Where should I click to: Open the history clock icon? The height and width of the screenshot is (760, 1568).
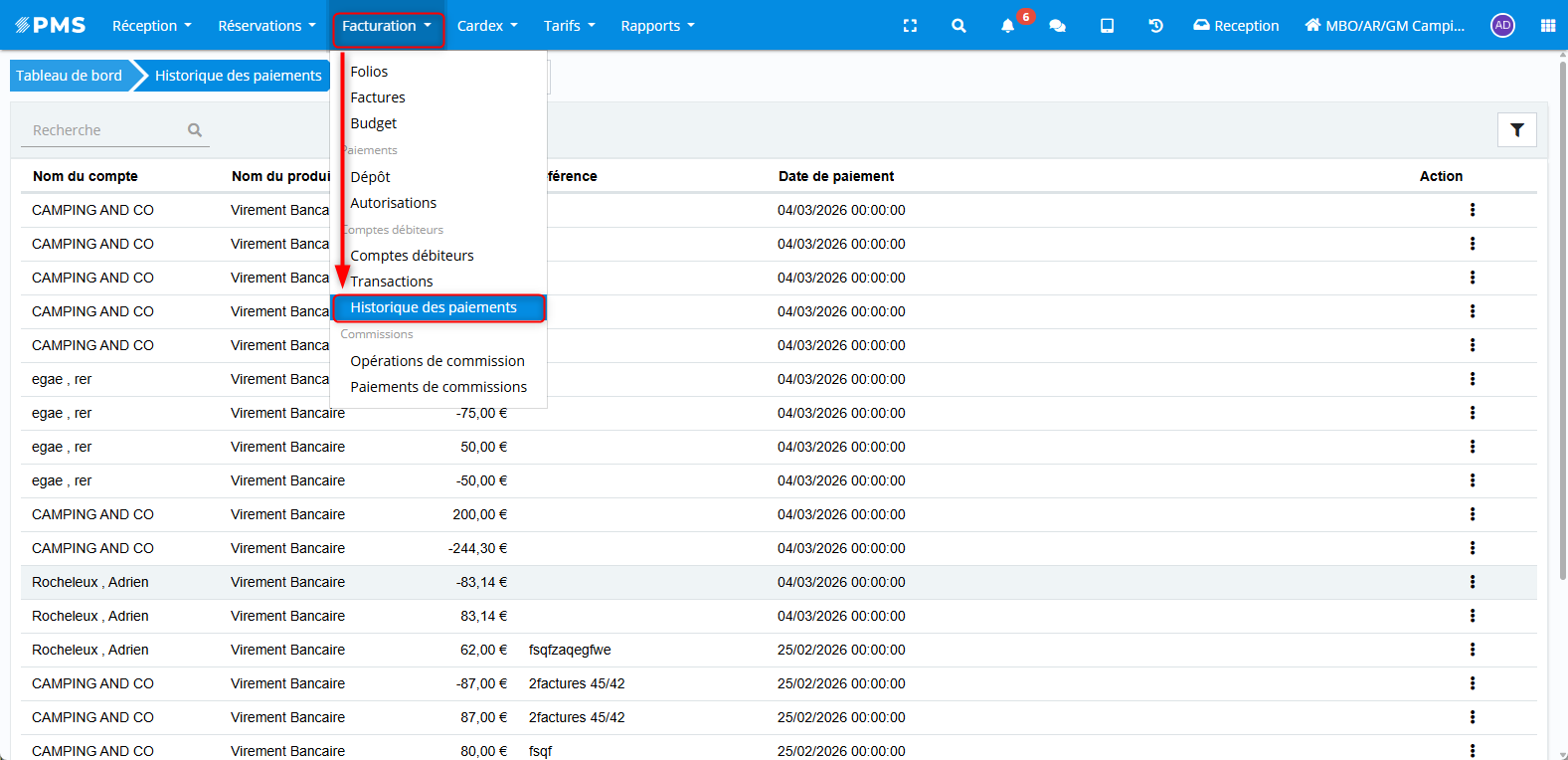tap(1155, 26)
